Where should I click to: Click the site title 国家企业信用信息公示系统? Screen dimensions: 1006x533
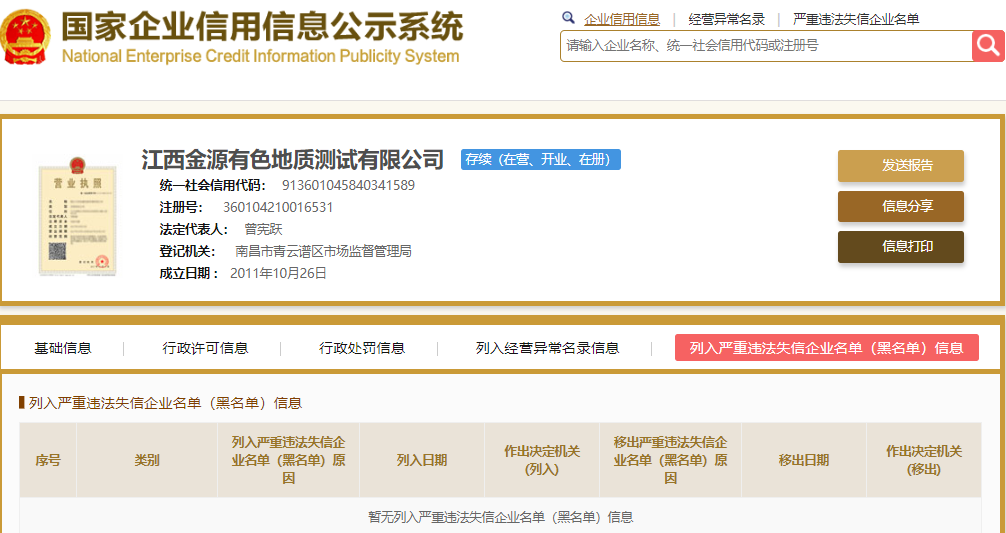(x=262, y=27)
